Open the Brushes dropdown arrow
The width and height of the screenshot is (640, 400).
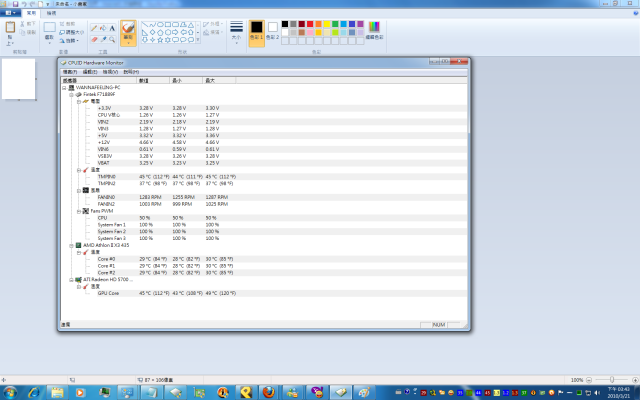pyautogui.click(x=128, y=42)
